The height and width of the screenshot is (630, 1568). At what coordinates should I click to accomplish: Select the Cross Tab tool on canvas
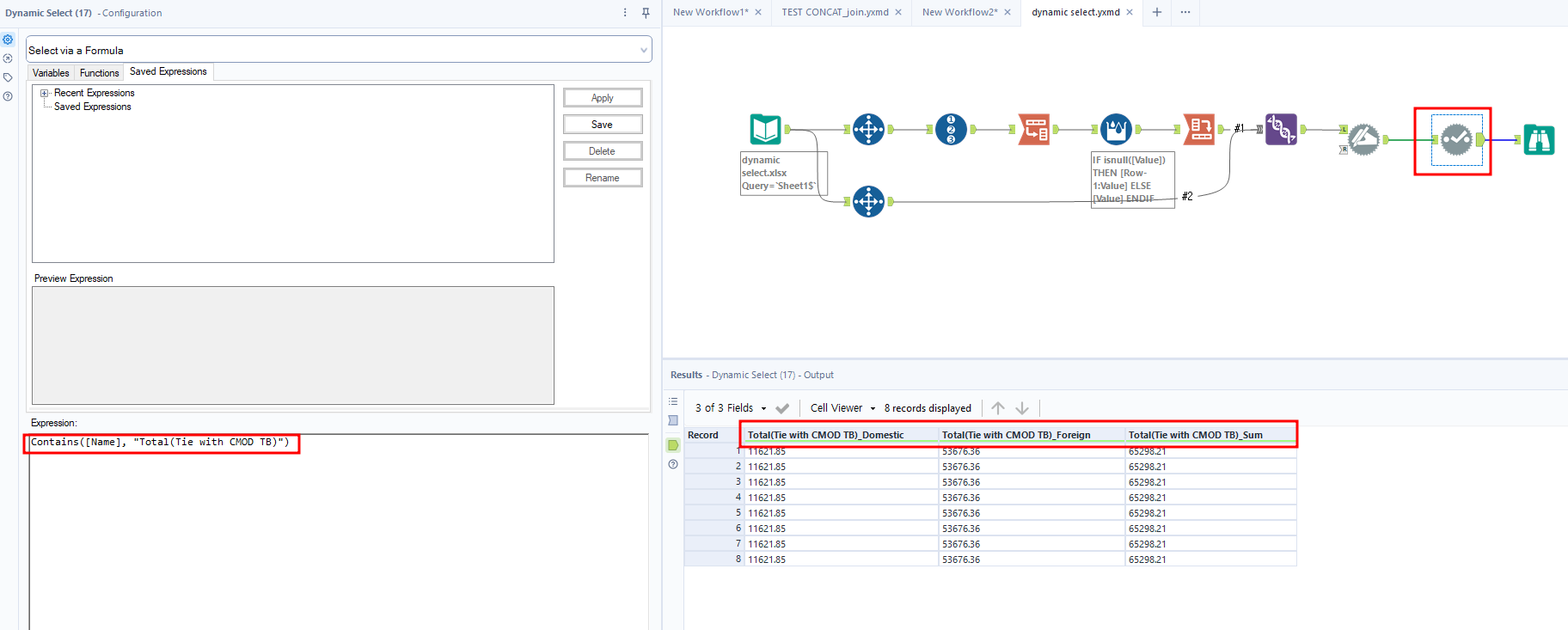click(x=1198, y=130)
